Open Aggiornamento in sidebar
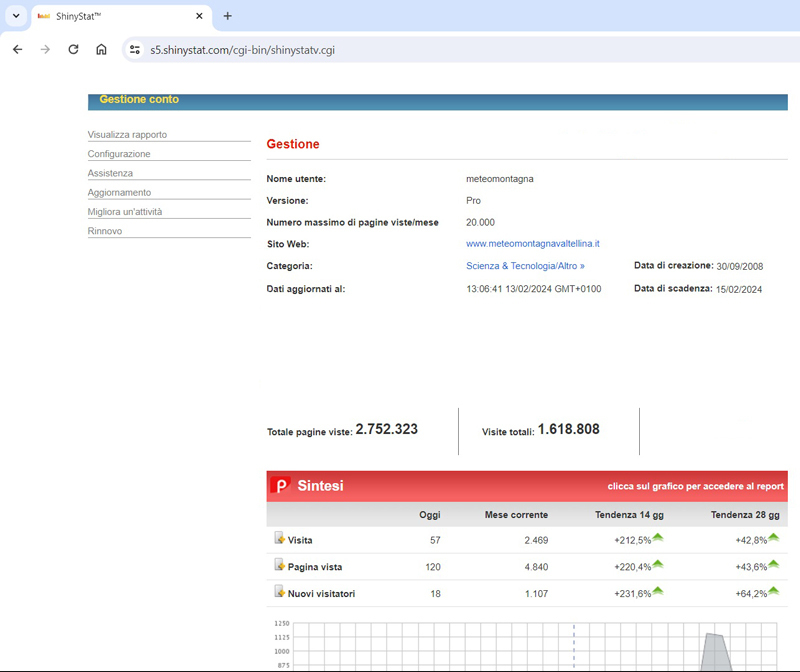This screenshot has height=672, width=800. tap(119, 193)
